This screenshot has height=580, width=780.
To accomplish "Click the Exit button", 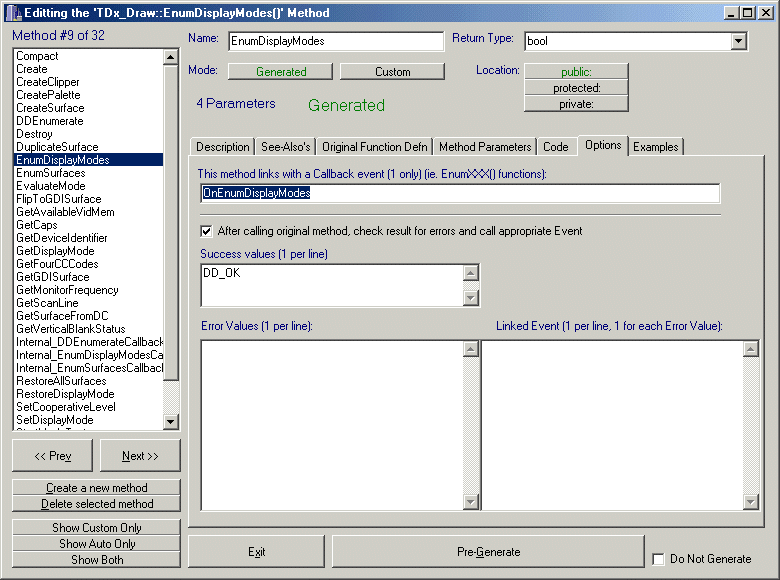I will click(257, 552).
